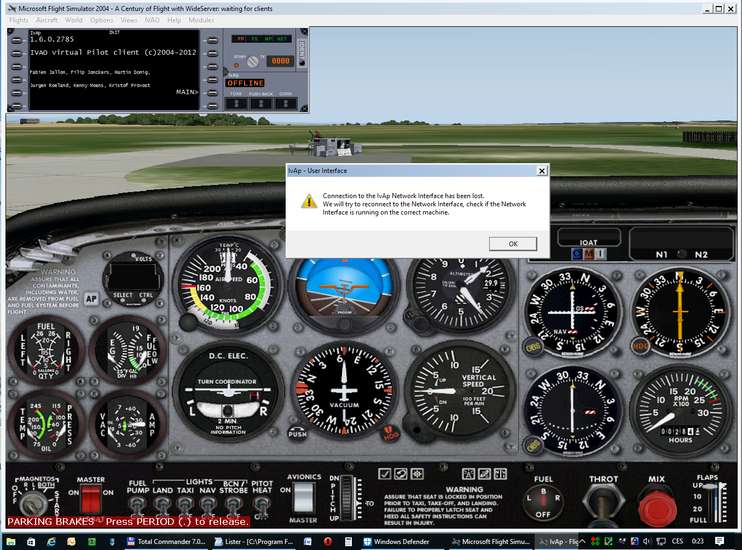Viewport: 742px width, 550px height.
Task: Click the red Opera icon in taskbar
Action: pyautogui.click(x=327, y=541)
